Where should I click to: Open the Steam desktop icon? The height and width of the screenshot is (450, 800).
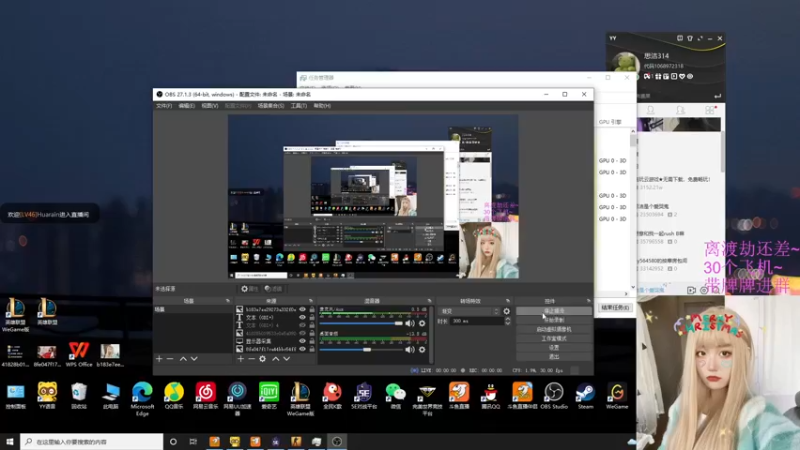pyautogui.click(x=585, y=396)
